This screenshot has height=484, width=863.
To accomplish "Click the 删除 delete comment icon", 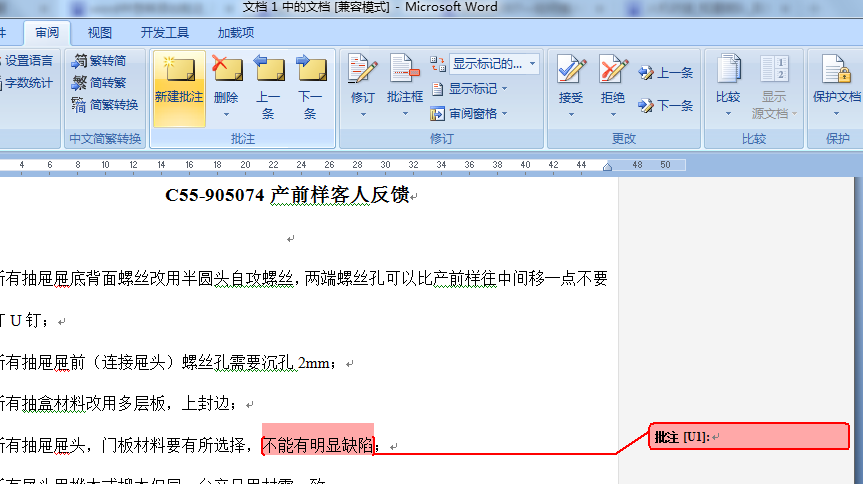I will pos(226,69).
